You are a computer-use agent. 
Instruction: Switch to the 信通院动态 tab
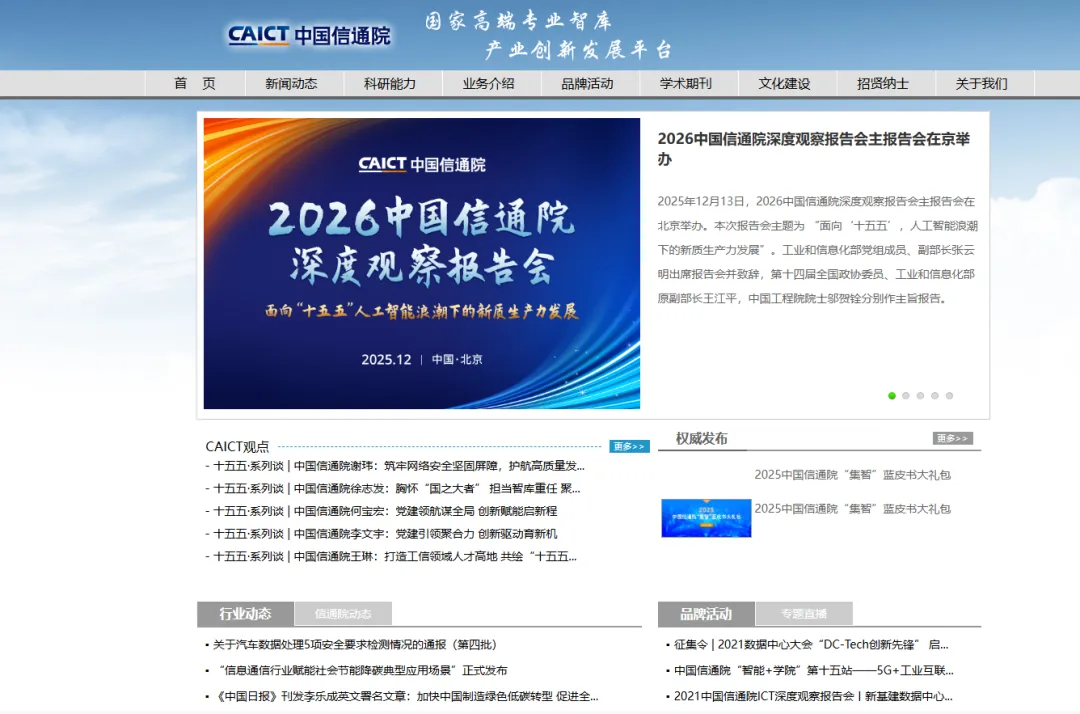[343, 613]
